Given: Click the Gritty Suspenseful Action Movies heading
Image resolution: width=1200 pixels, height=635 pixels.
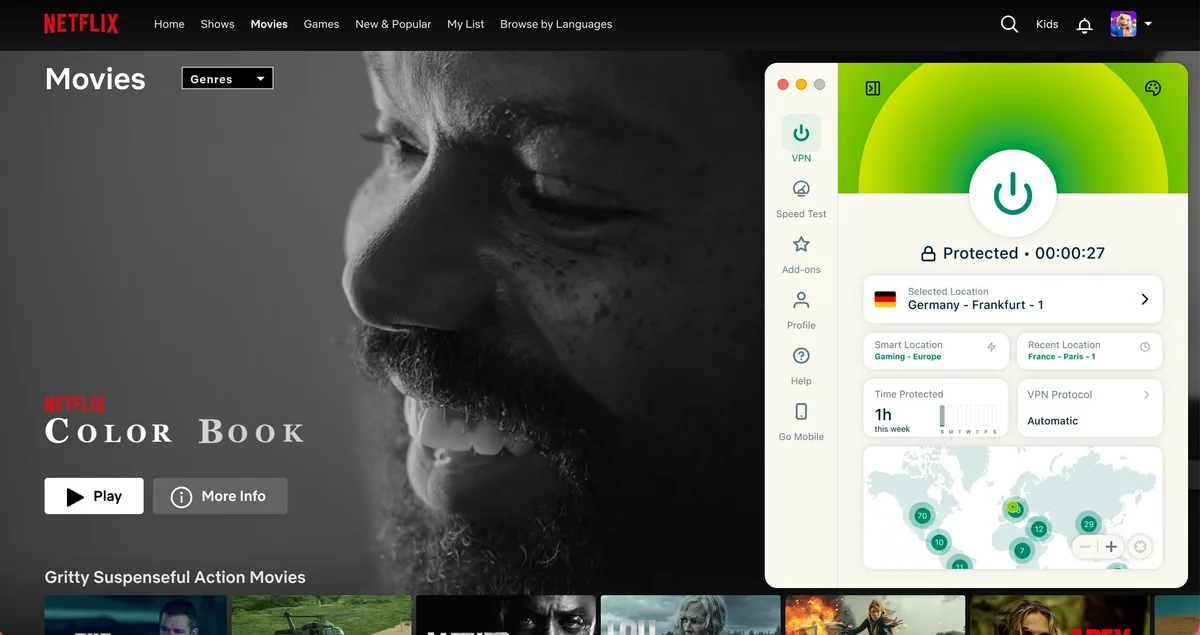Looking at the screenshot, I should pyautogui.click(x=175, y=577).
